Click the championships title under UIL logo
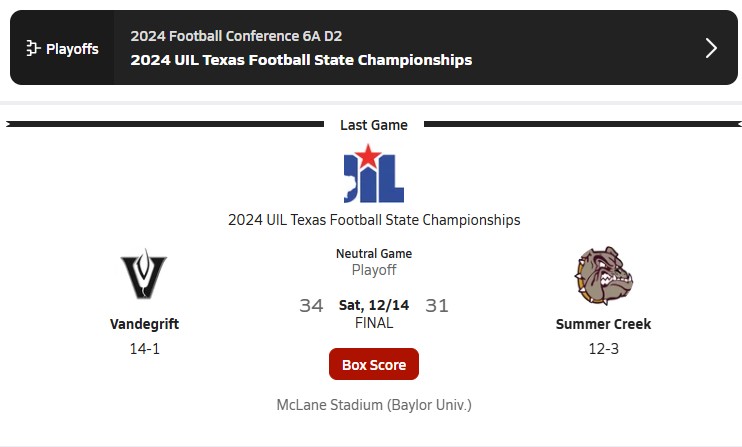 (x=374, y=220)
